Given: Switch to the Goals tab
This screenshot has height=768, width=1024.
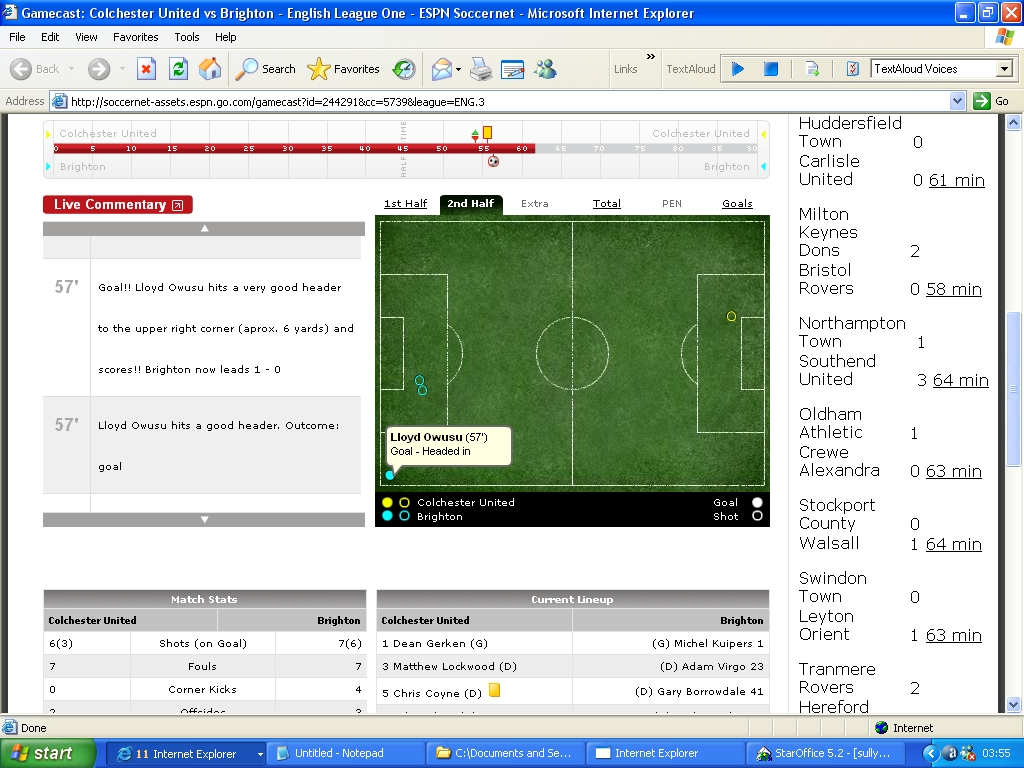Looking at the screenshot, I should [x=737, y=204].
